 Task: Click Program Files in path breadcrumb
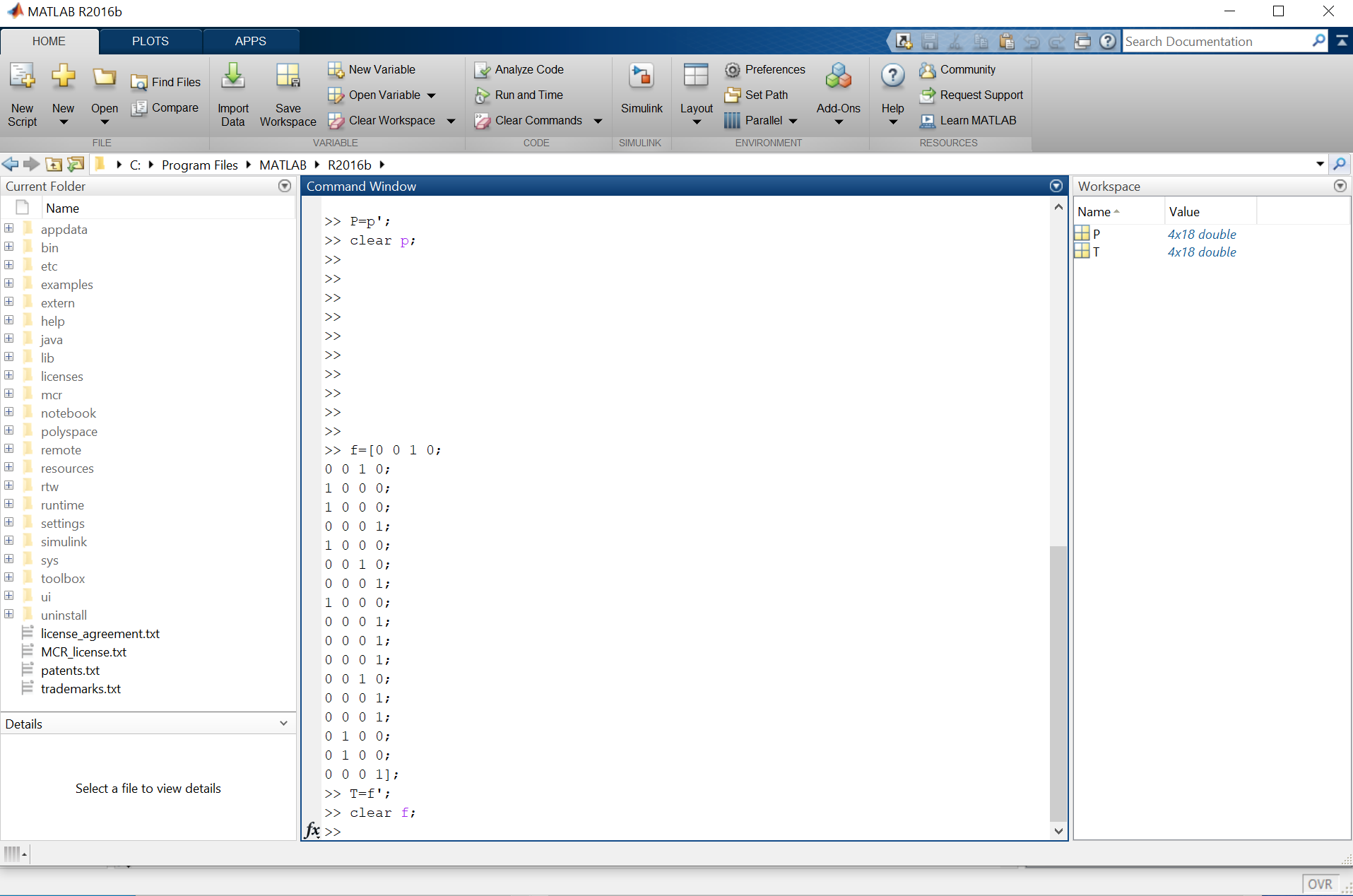[200, 165]
